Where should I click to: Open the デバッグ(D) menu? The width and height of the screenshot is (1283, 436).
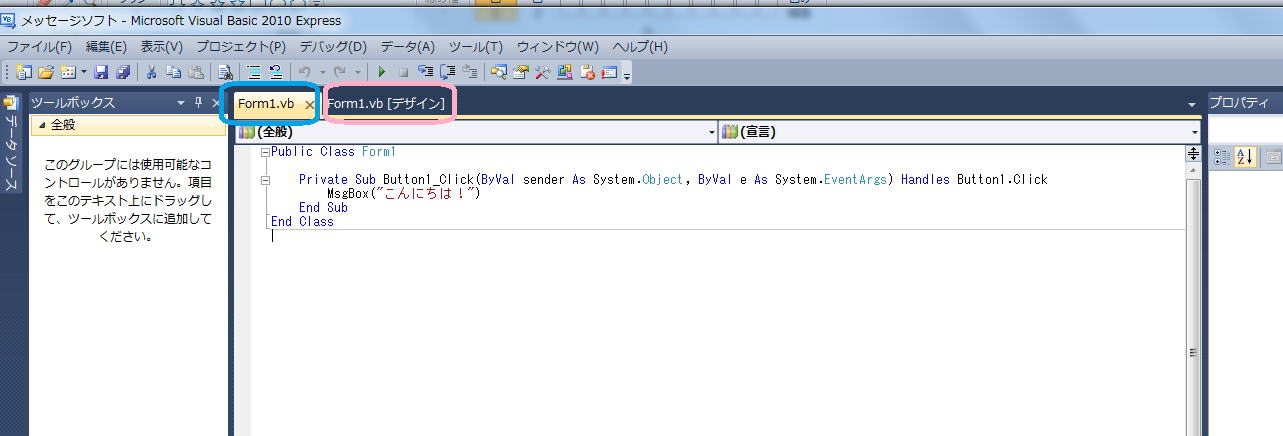click(333, 47)
